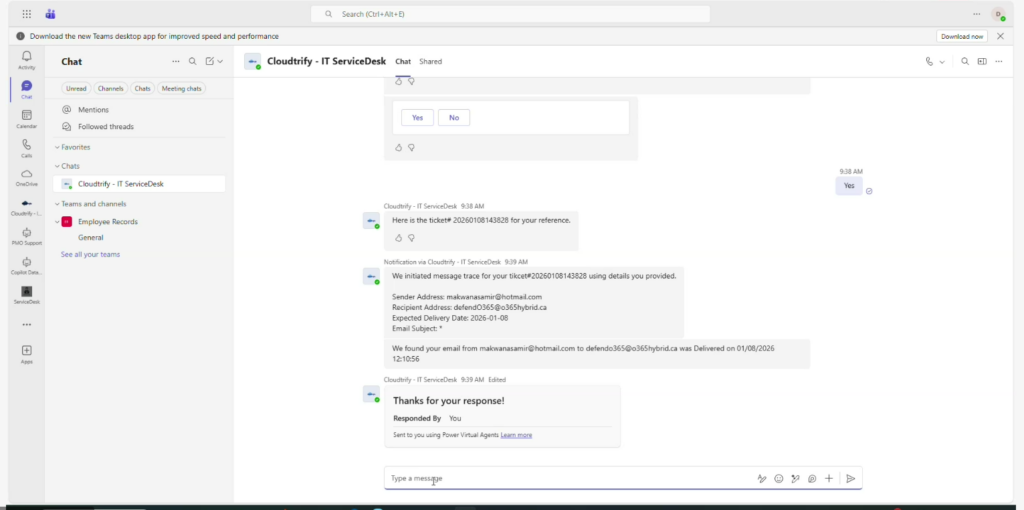
Task: Open the Calendar app in sidebar
Action: point(26,119)
